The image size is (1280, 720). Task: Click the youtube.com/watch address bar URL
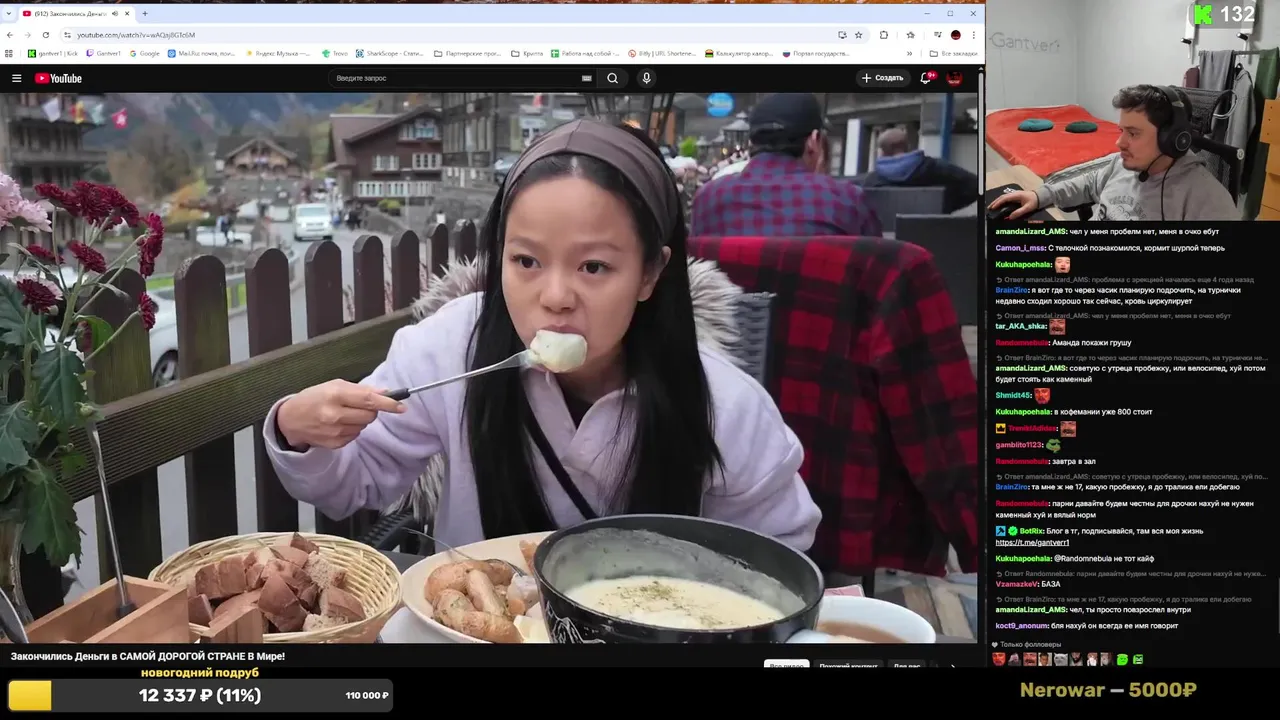coord(136,35)
